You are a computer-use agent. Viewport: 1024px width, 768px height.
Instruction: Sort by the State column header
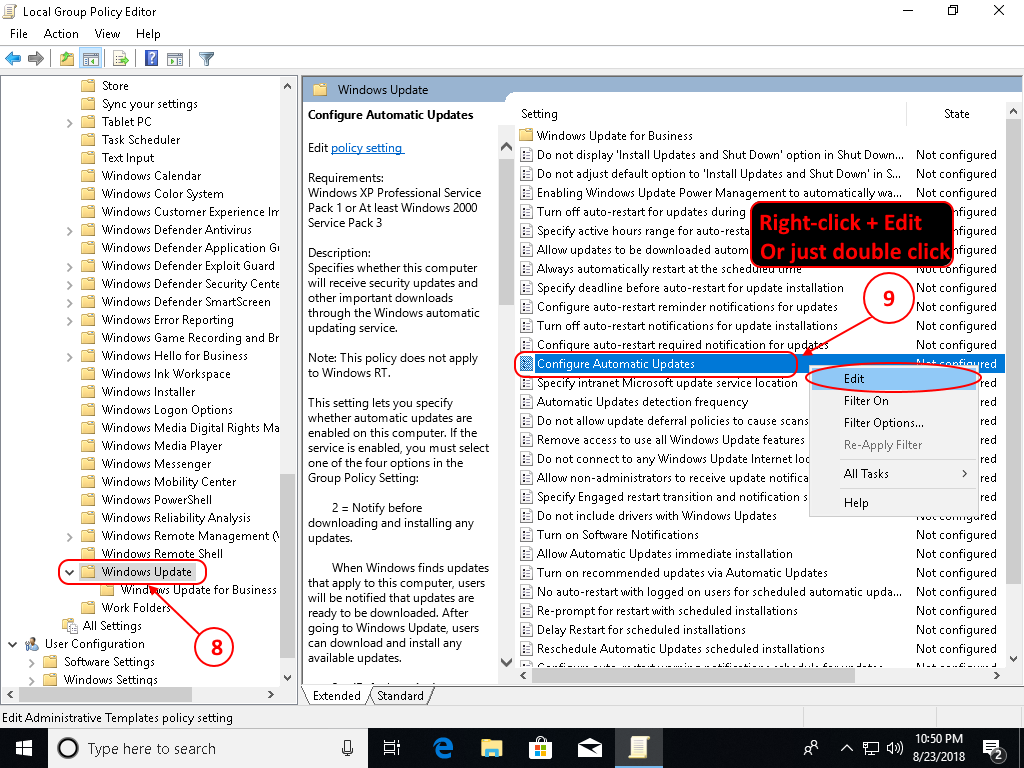[956, 114]
